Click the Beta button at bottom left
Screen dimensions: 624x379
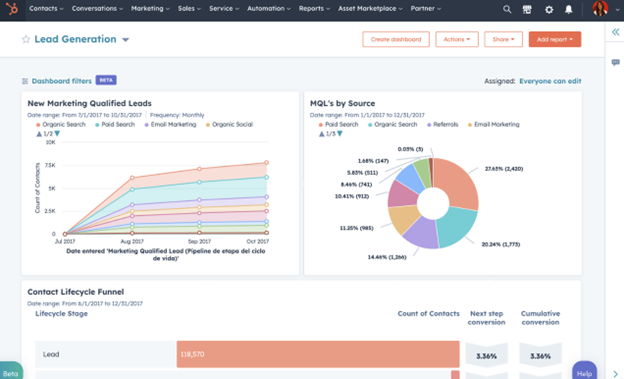click(x=11, y=372)
